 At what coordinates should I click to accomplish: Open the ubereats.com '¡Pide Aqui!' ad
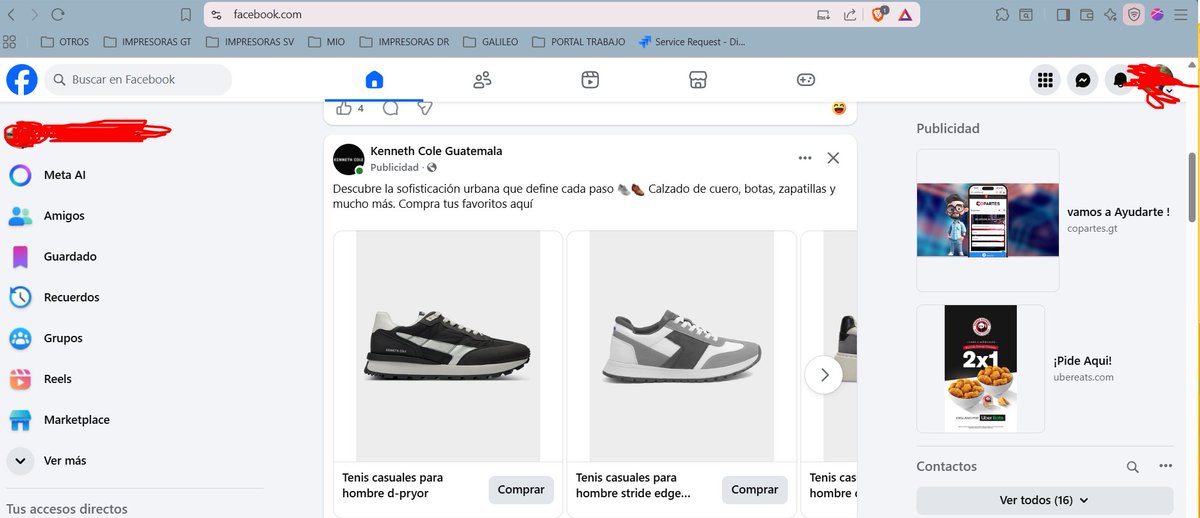(x=1045, y=369)
